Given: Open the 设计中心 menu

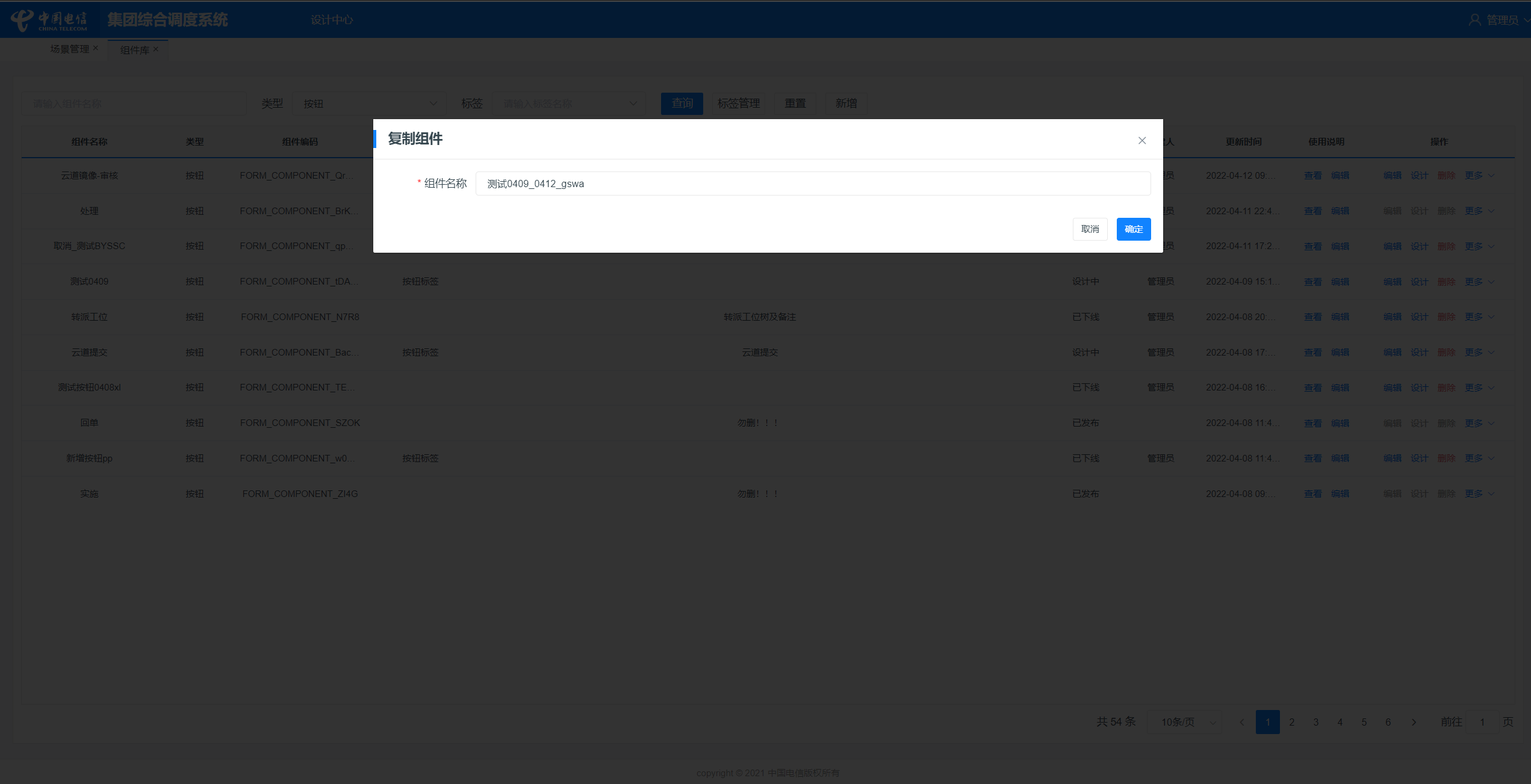Looking at the screenshot, I should pyautogui.click(x=332, y=20).
